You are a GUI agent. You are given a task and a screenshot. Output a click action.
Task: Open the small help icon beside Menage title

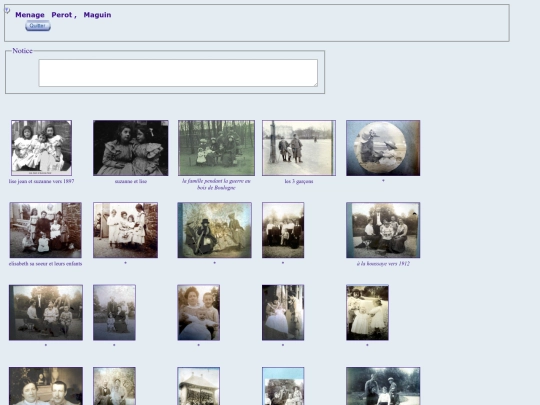tap(7, 11)
